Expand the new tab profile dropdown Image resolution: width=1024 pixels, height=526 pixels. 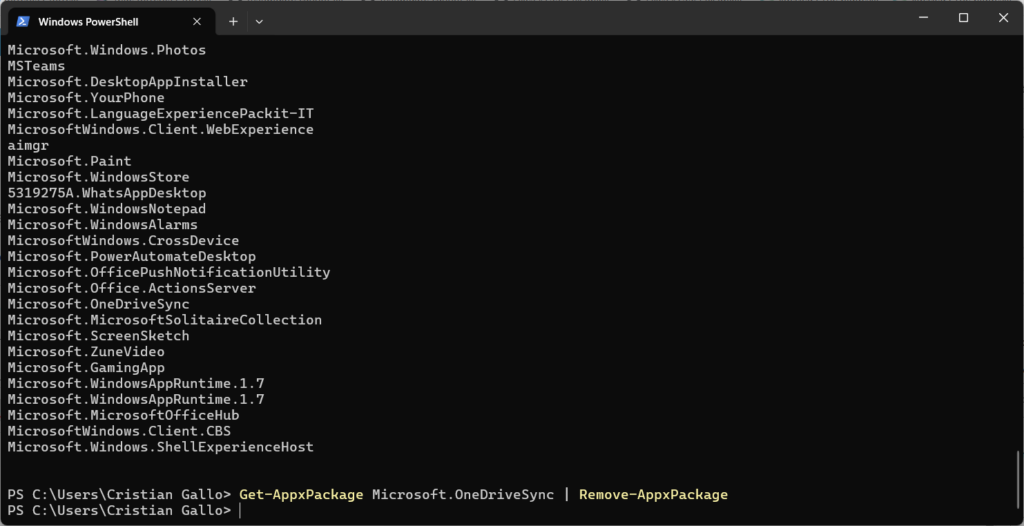tap(259, 21)
